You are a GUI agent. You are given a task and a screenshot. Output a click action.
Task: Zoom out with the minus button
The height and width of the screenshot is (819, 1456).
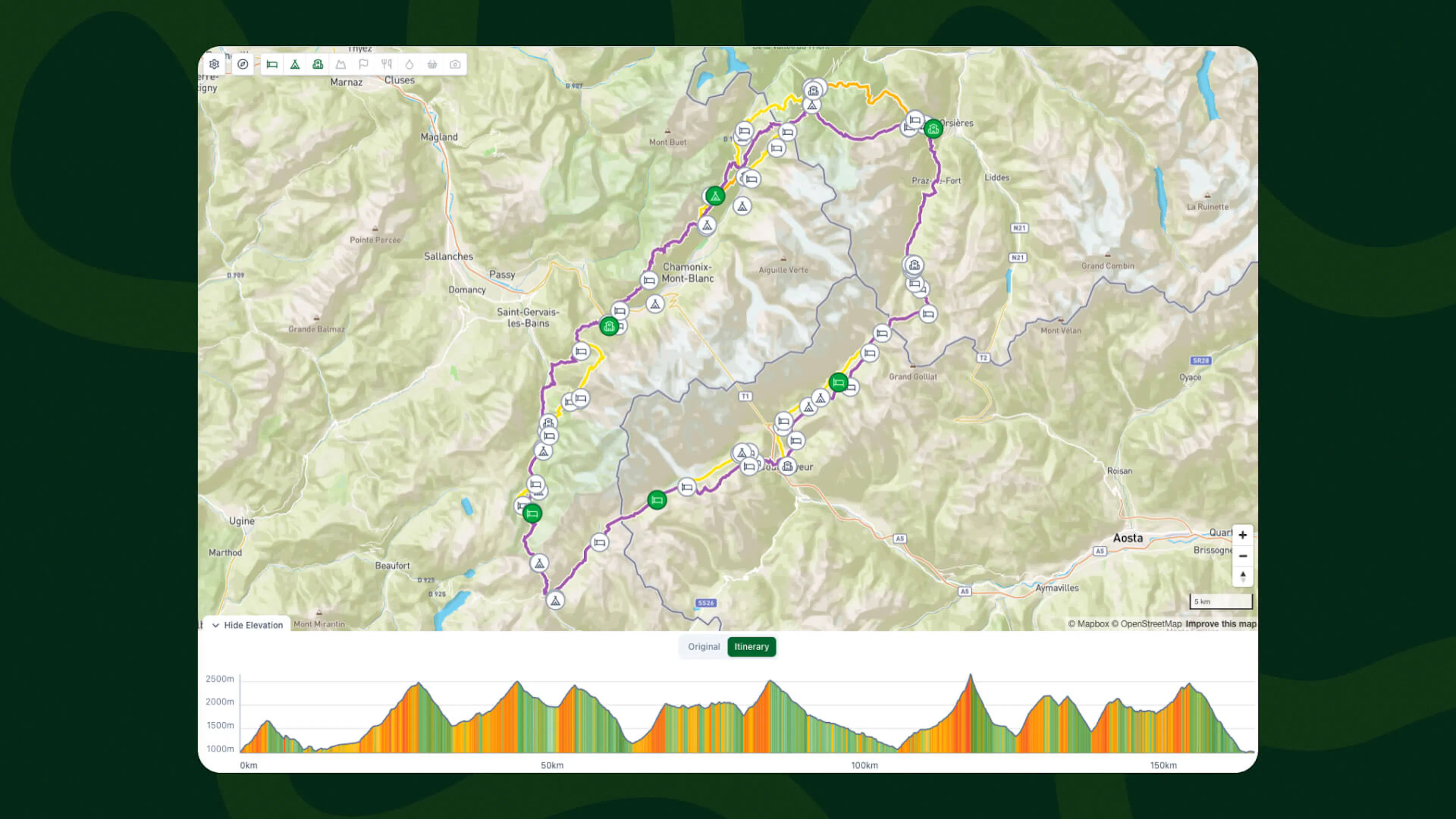(1243, 556)
